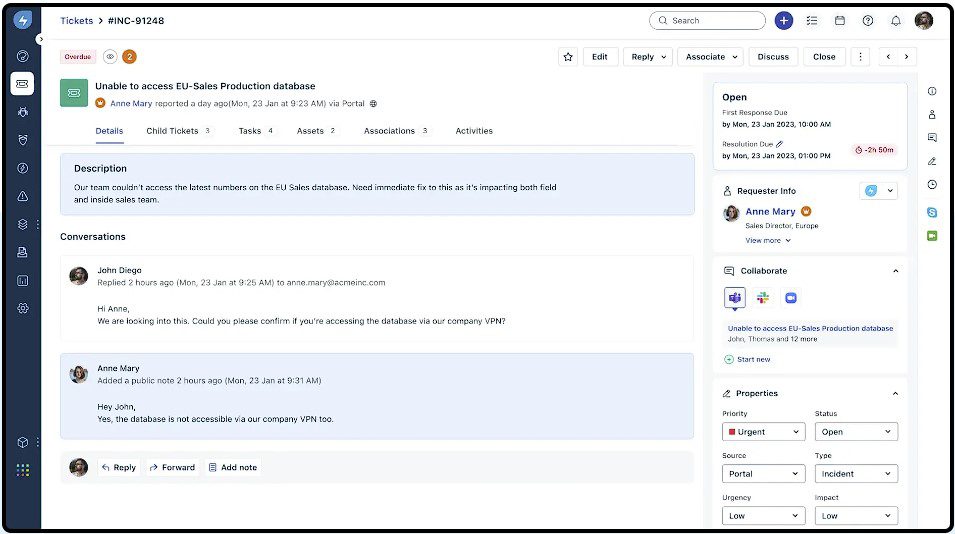The height and width of the screenshot is (534, 955).
Task: Select the Zoom collaborate icon
Action: coord(790,298)
